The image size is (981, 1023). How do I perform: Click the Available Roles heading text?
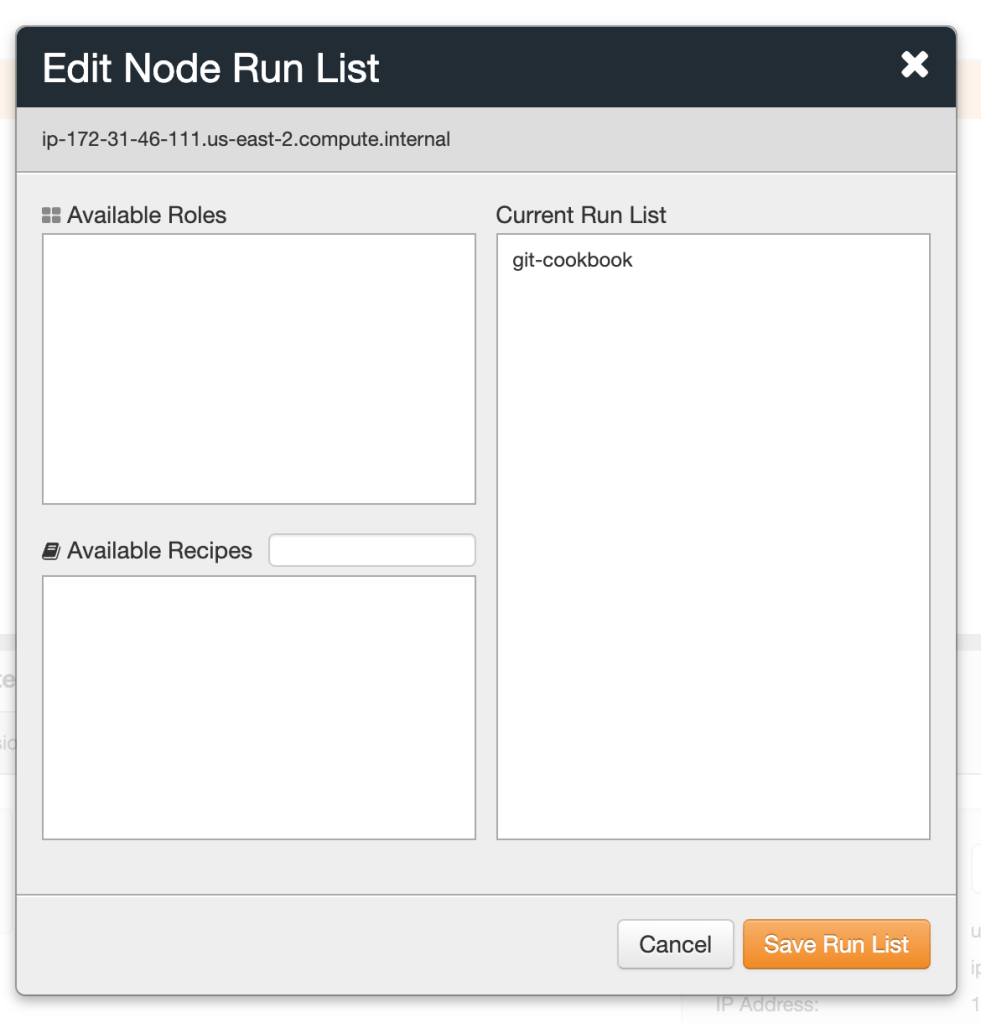pyautogui.click(x=147, y=216)
